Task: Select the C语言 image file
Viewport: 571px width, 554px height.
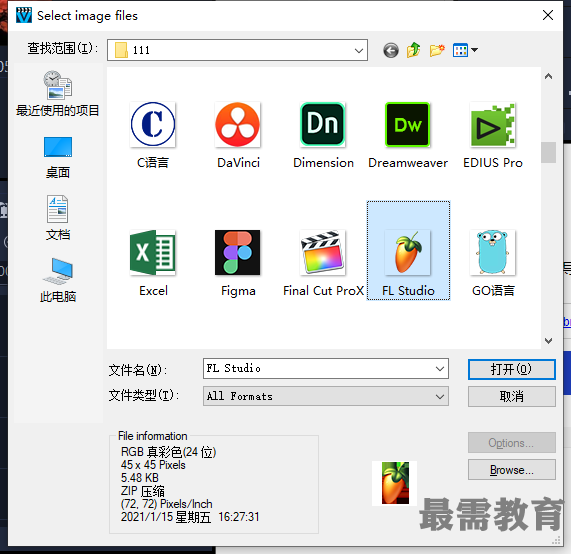Action: pos(153,135)
